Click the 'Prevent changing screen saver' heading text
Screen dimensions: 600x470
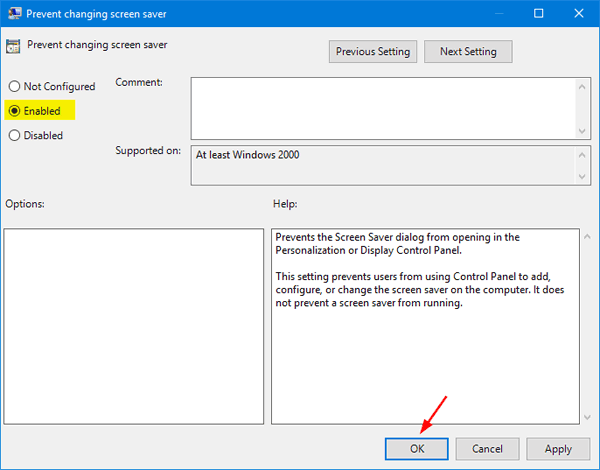pos(97,45)
